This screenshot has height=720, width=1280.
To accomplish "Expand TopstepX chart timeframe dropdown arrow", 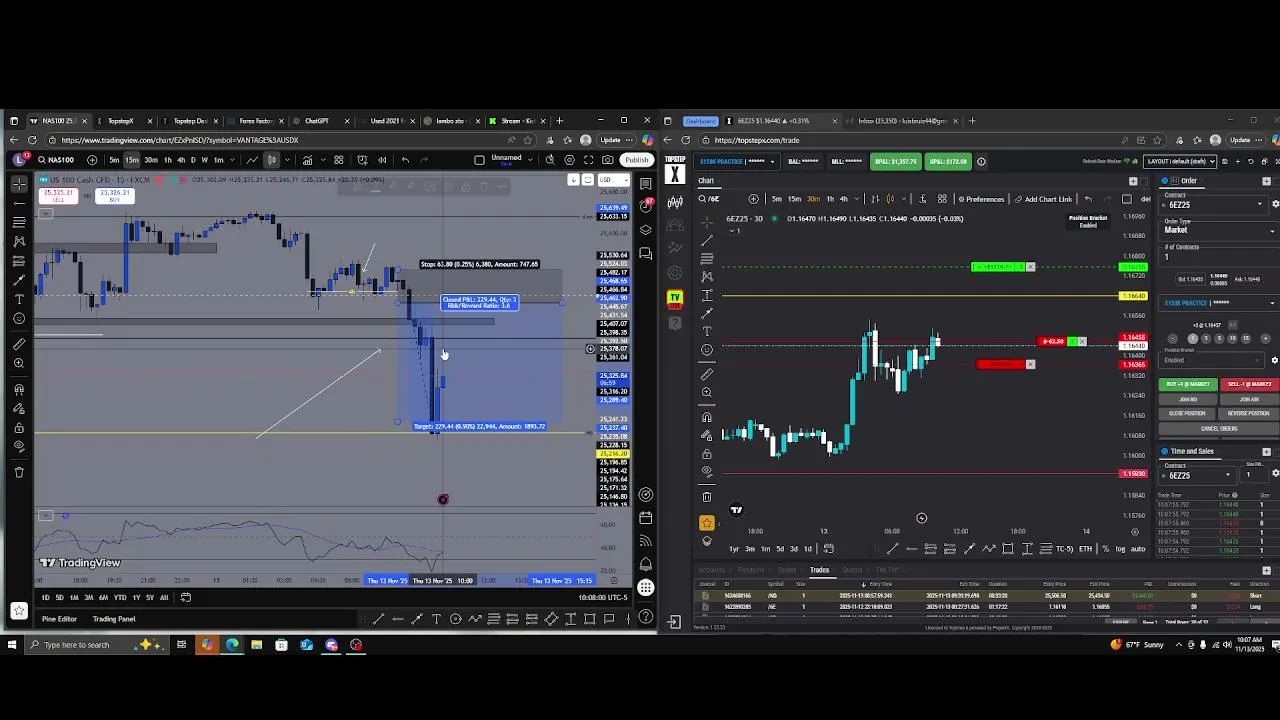I will (856, 199).
